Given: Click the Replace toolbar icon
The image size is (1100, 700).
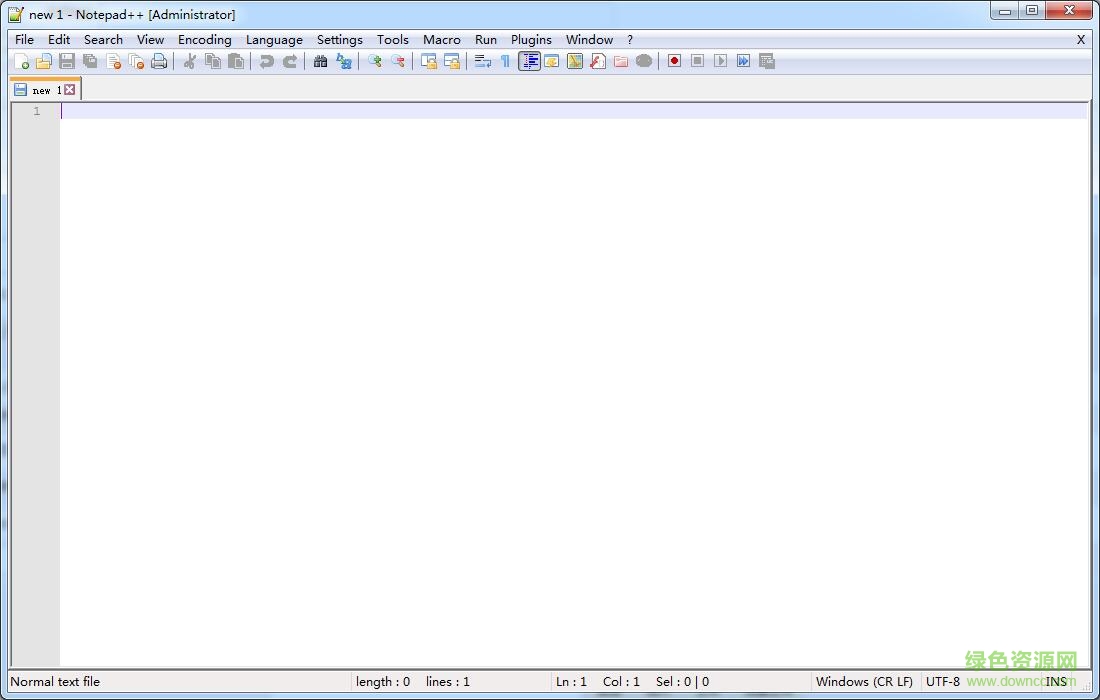Looking at the screenshot, I should click(x=344, y=61).
